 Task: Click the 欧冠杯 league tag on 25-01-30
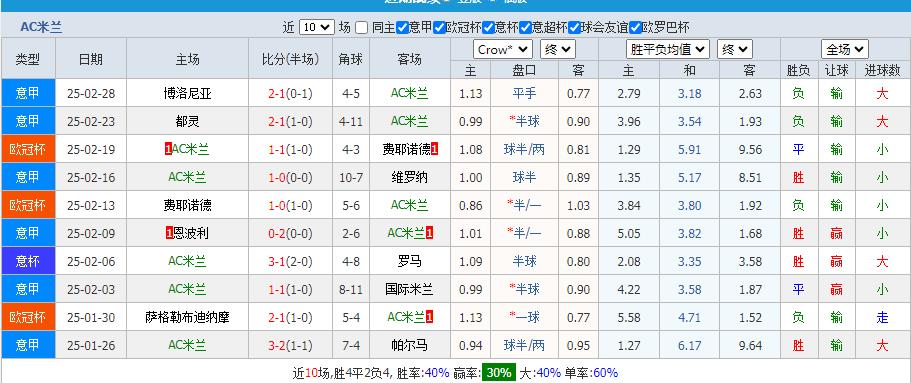pos(28,317)
